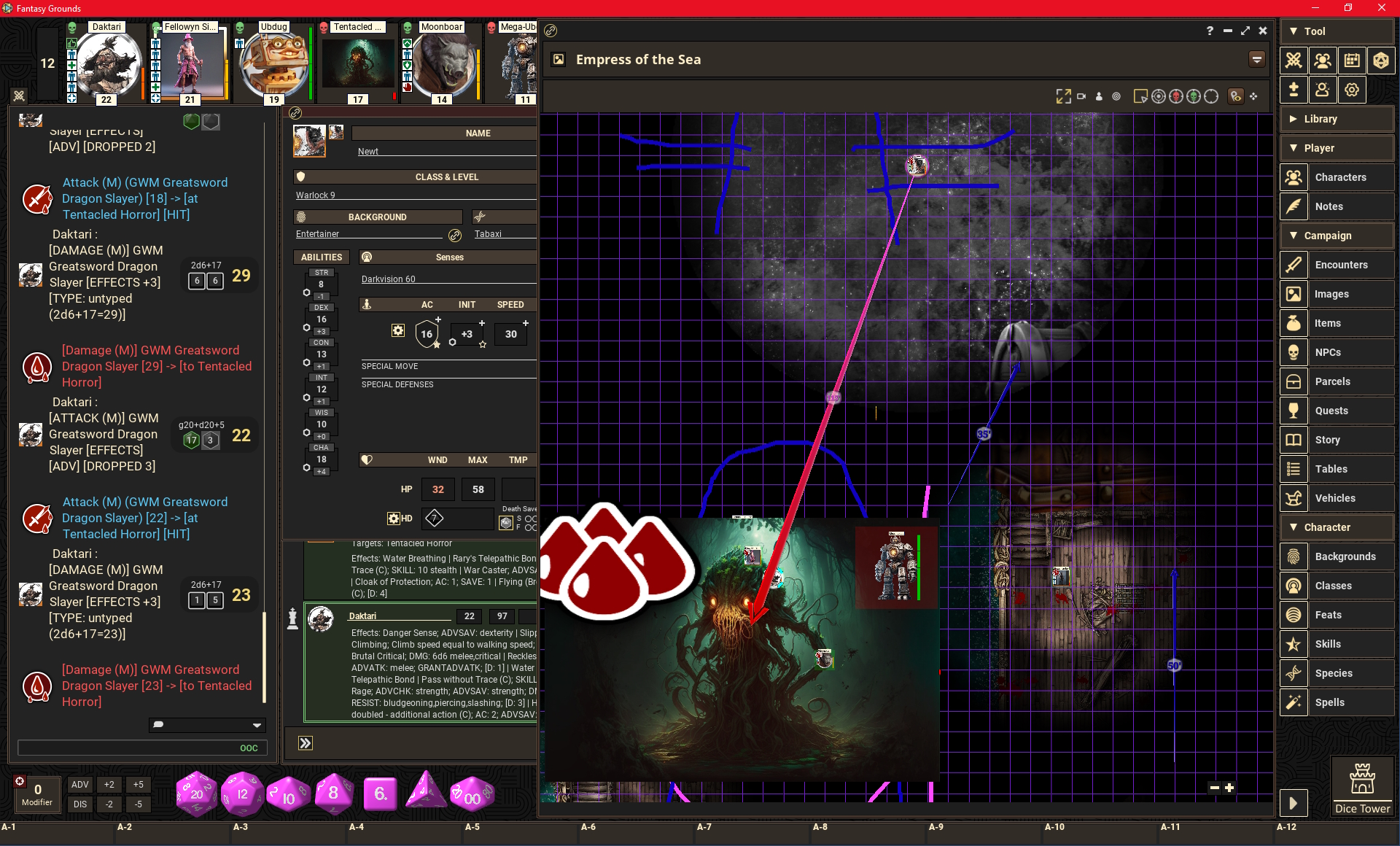Click the sidebar collapse arrow near Dice Tower
This screenshot has height=846, width=1400.
click(1293, 804)
